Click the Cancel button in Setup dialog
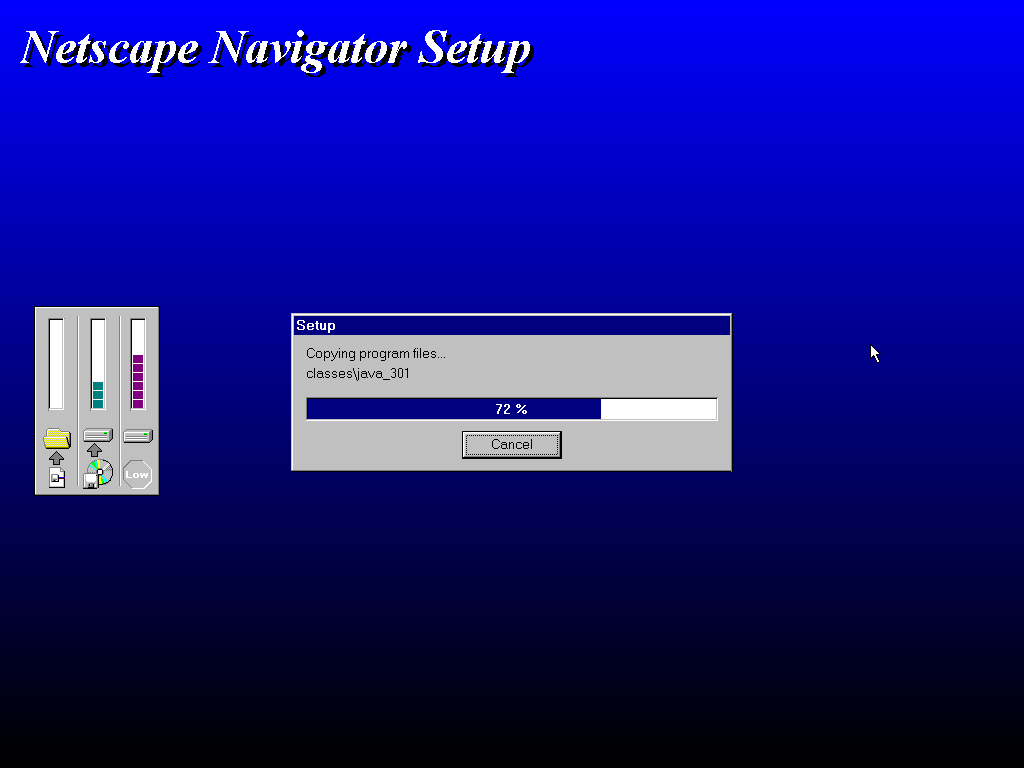This screenshot has width=1024, height=768. (x=511, y=445)
